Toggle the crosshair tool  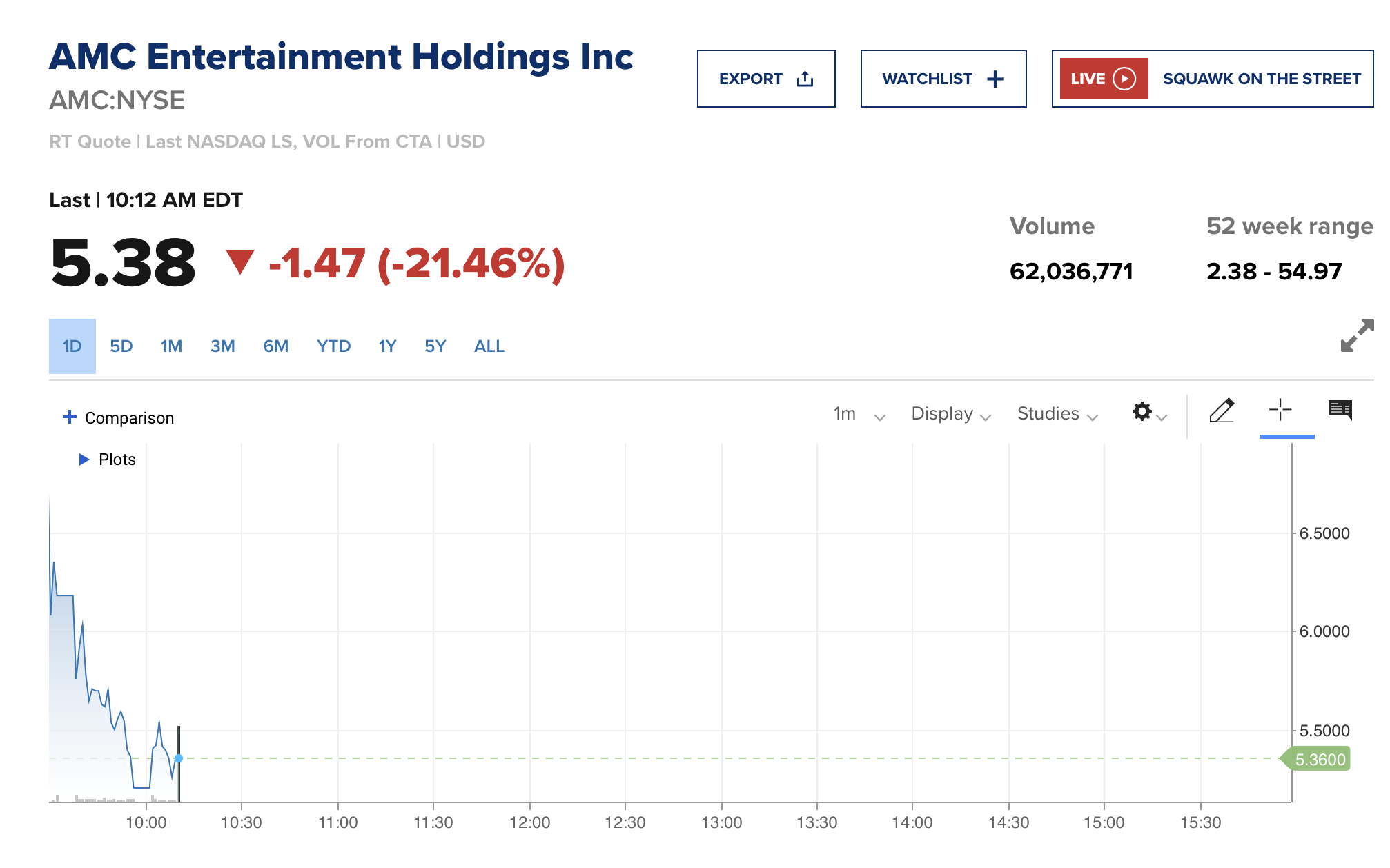click(1280, 410)
